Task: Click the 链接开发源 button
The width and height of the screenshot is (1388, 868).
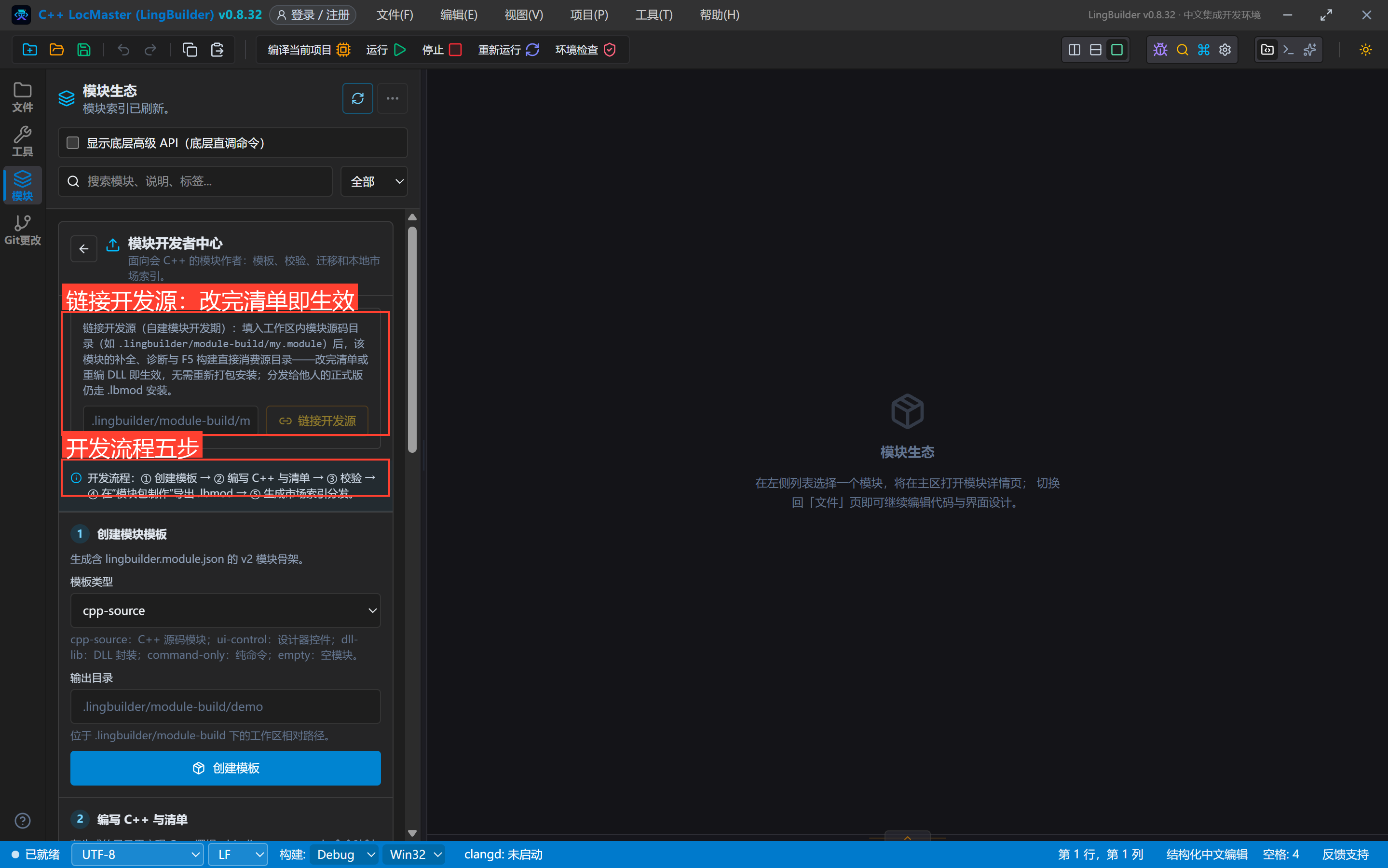Action: [317, 421]
